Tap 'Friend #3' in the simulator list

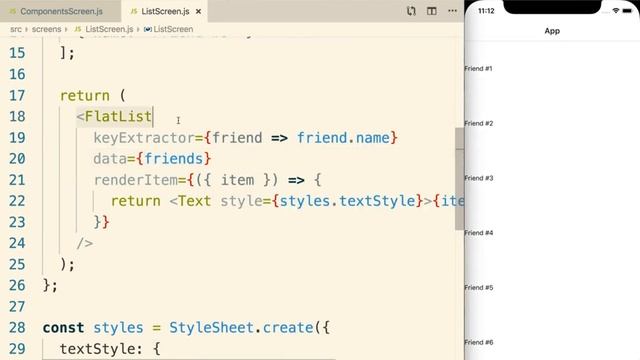479,178
